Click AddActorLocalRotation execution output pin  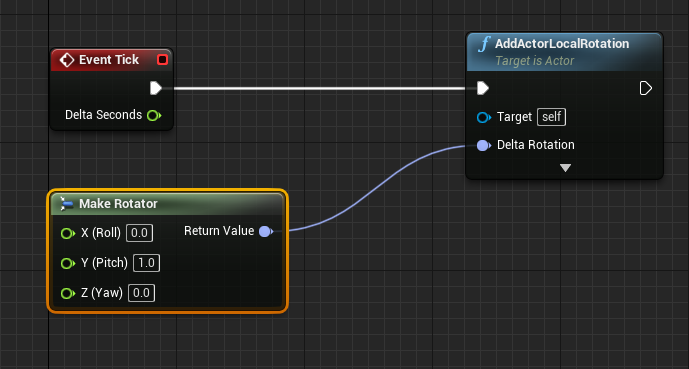[x=645, y=88]
